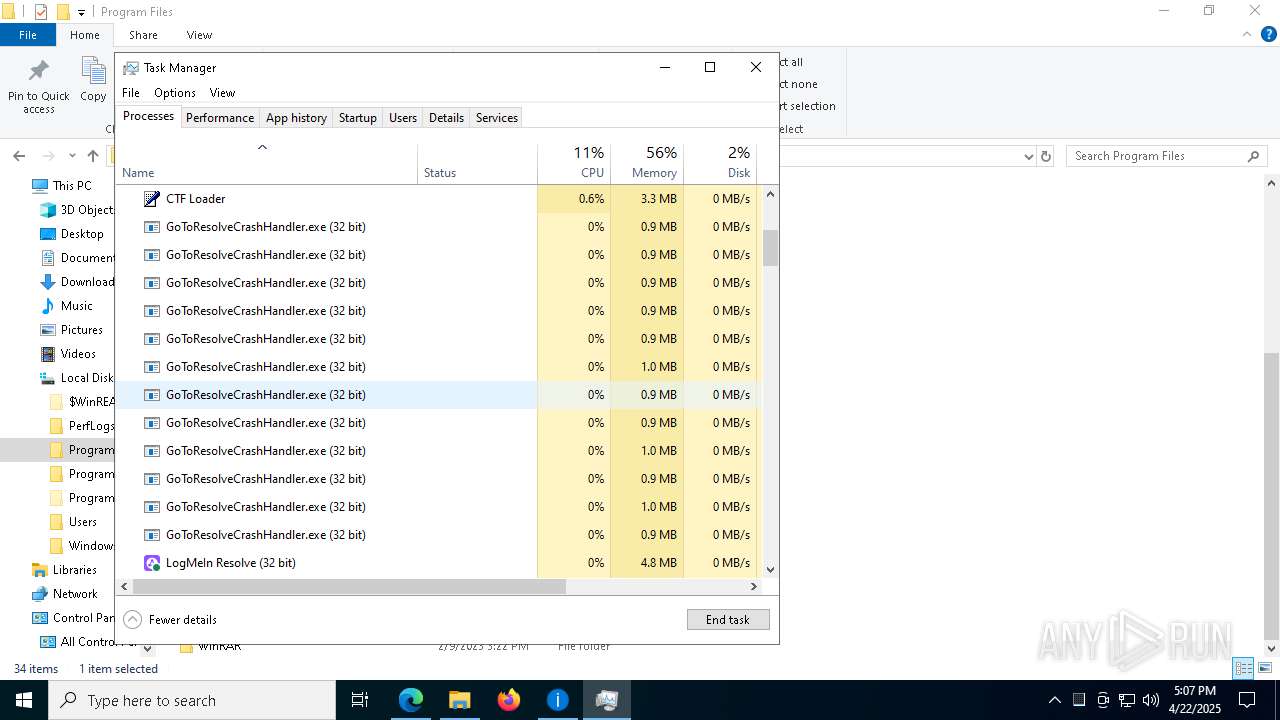Click the Refresh button in address bar

[1046, 156]
